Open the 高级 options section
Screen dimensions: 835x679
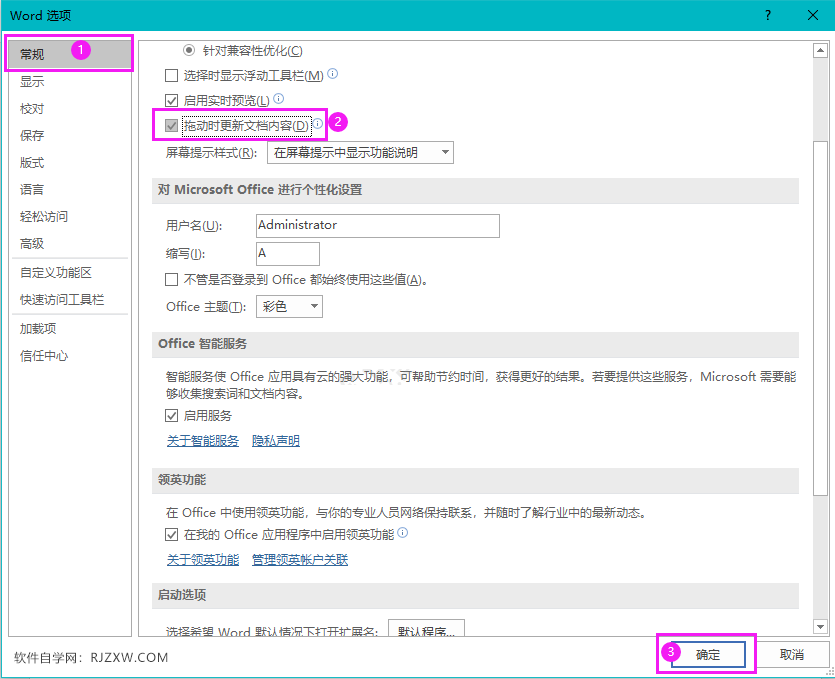coord(33,243)
